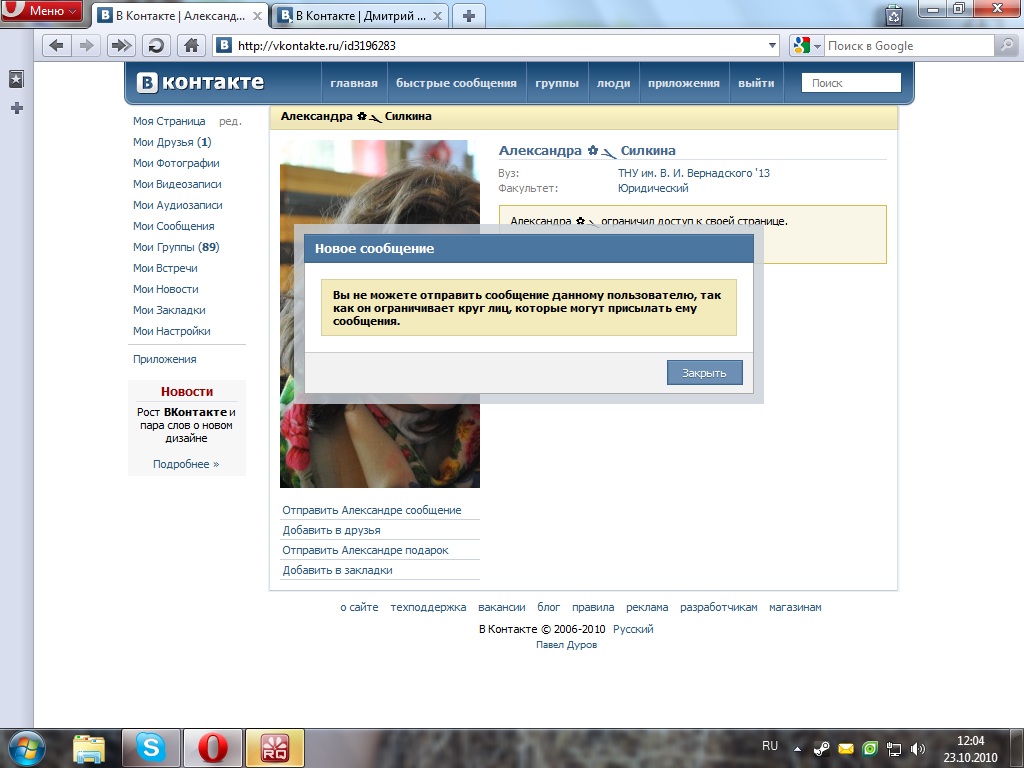Image resolution: width=1024 pixels, height=768 pixels.
Task: Click Отправить Александре сообщение
Action: click(x=372, y=510)
